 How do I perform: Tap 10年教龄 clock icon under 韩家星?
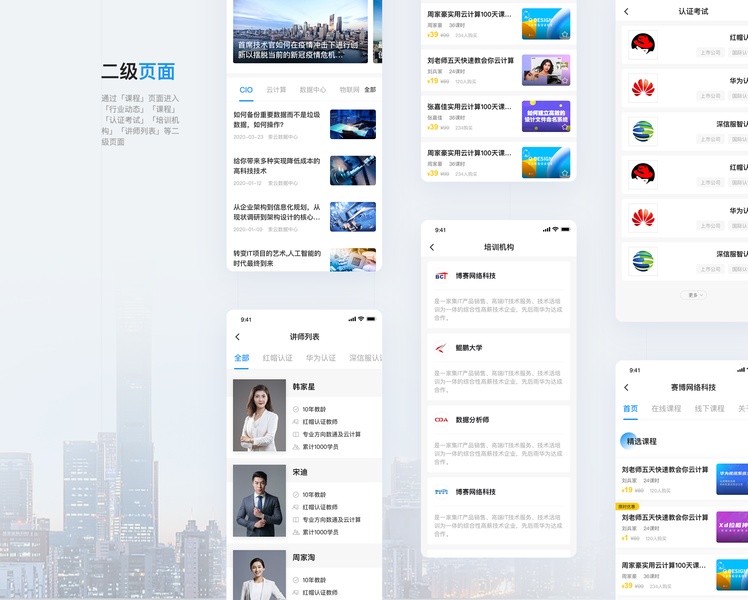click(x=296, y=409)
